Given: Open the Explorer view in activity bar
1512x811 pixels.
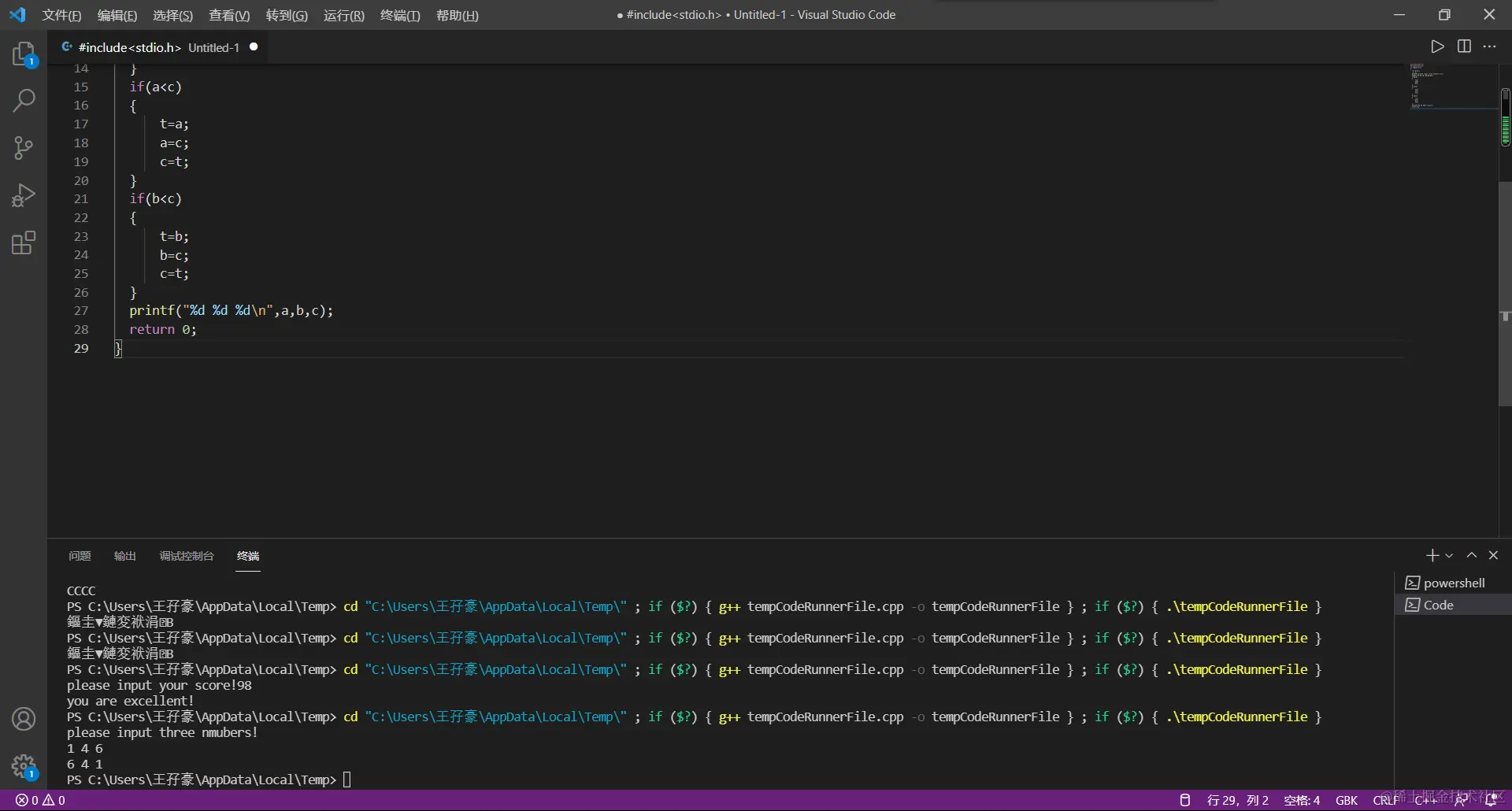Looking at the screenshot, I should pyautogui.click(x=24, y=54).
